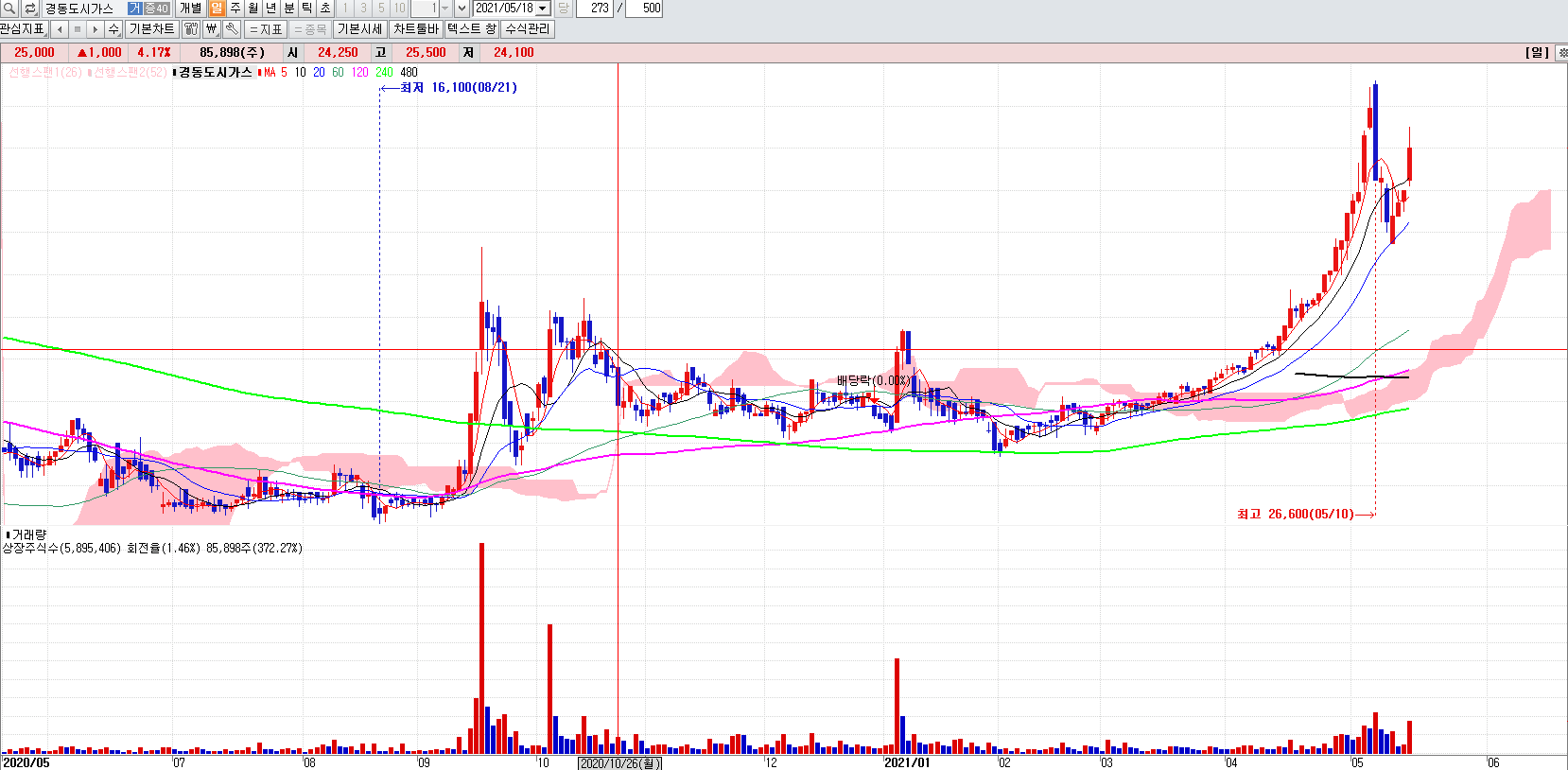This screenshot has height=770, width=1568.
Task: Click the volume 85,898(주)
Action: tap(232, 53)
